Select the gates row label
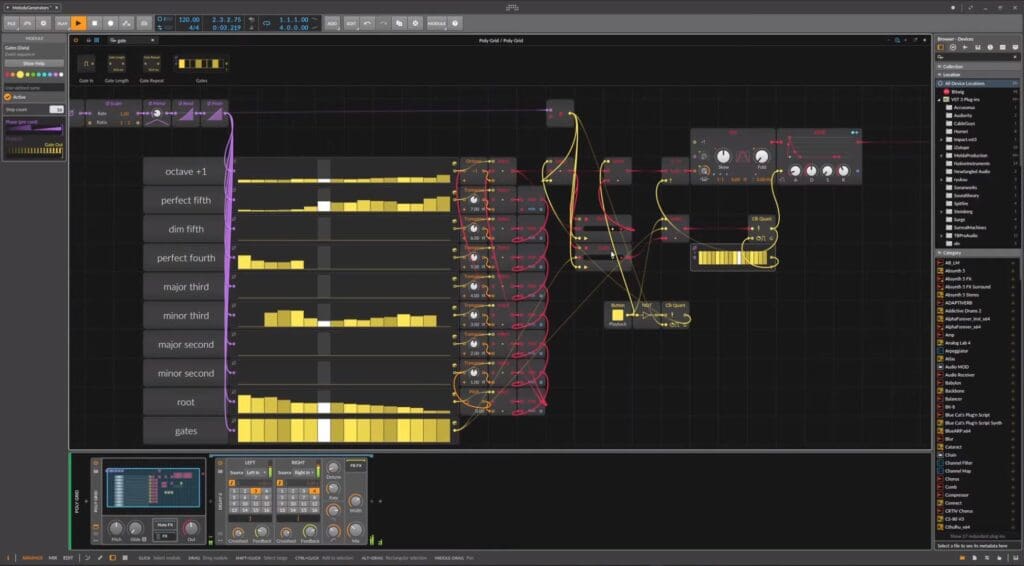This screenshot has height=566, width=1024. (185, 431)
